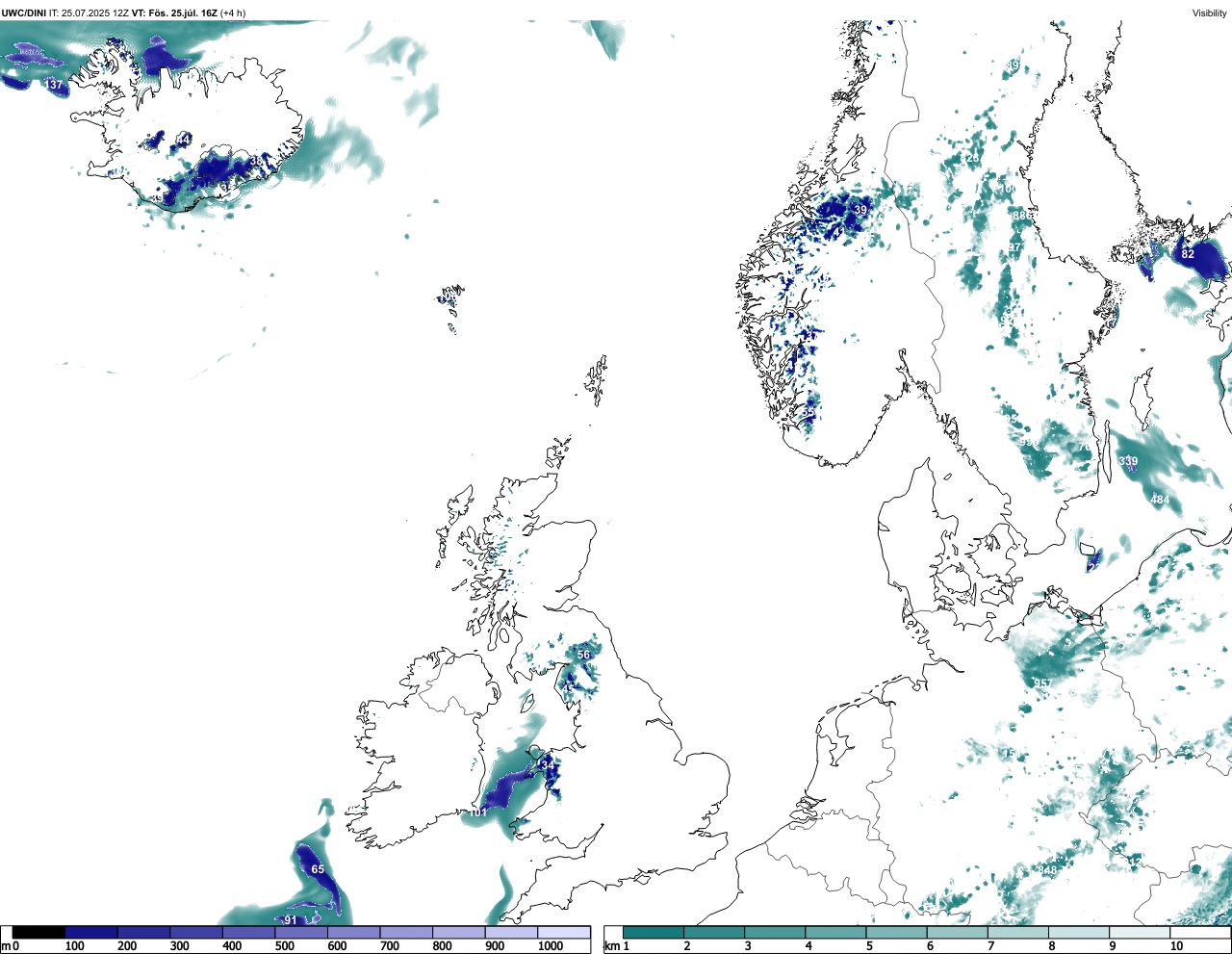Click the 'km' unit label of kilometer scale
The width and height of the screenshot is (1232, 954).
point(611,946)
